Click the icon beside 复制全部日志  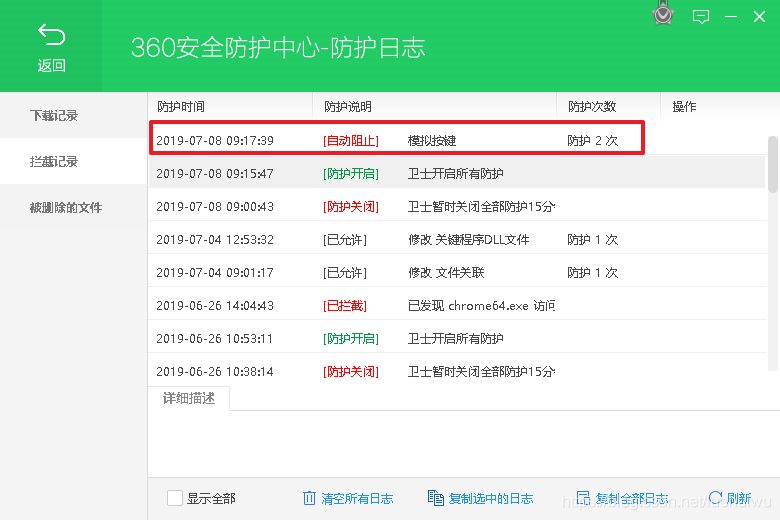[583, 498]
